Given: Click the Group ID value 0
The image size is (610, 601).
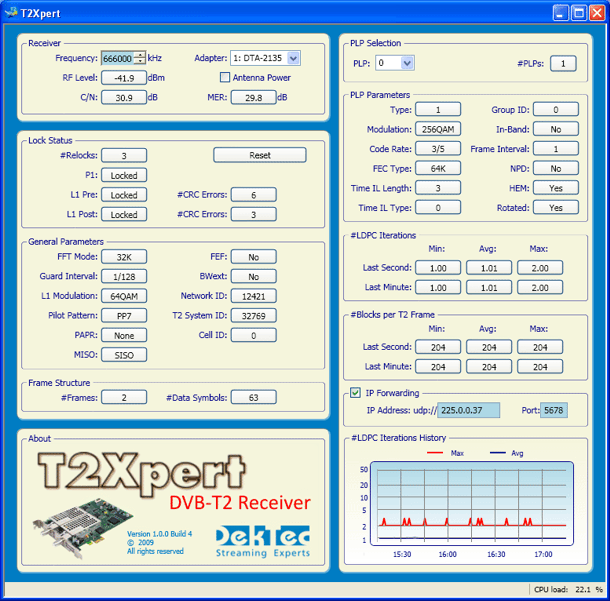Looking at the screenshot, I should coord(556,110).
